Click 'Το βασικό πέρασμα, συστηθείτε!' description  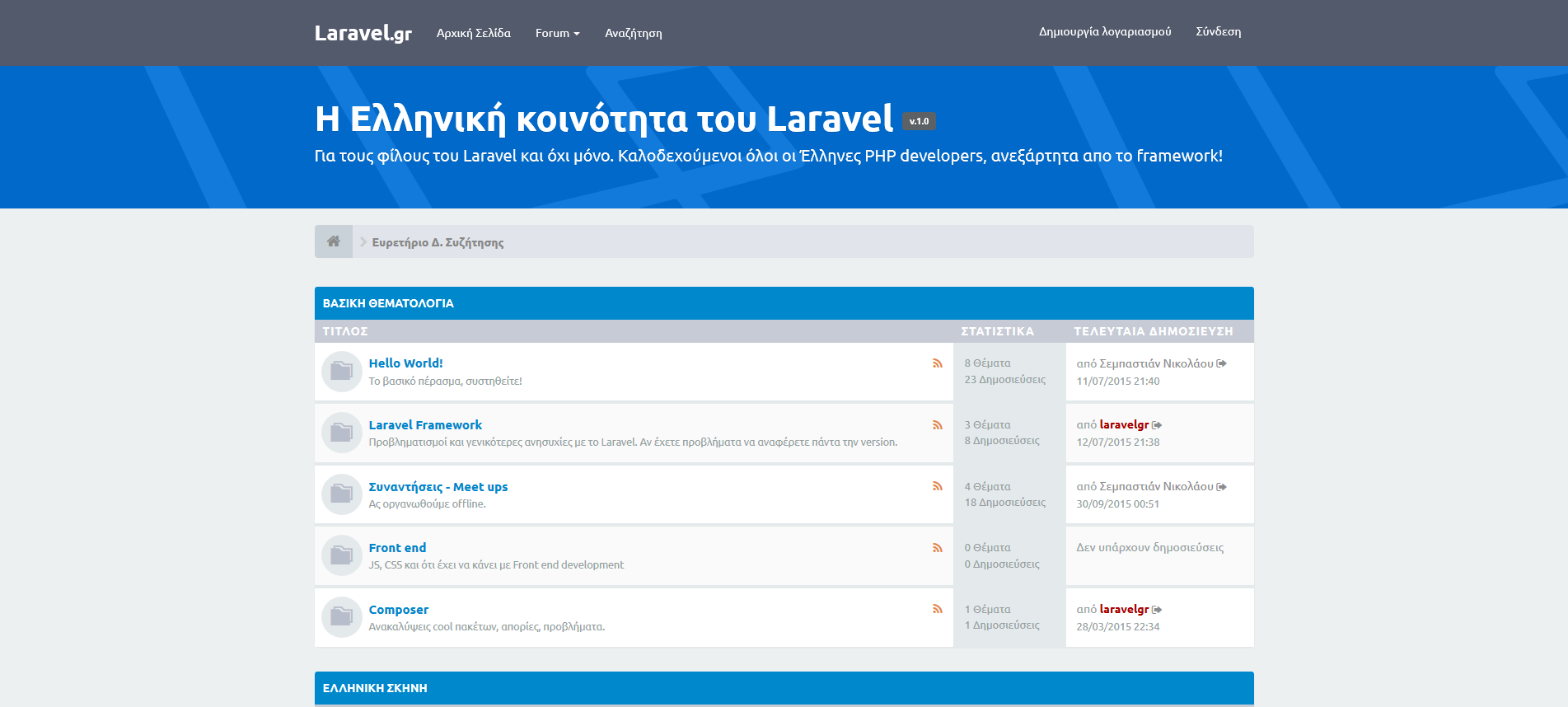coord(446,382)
